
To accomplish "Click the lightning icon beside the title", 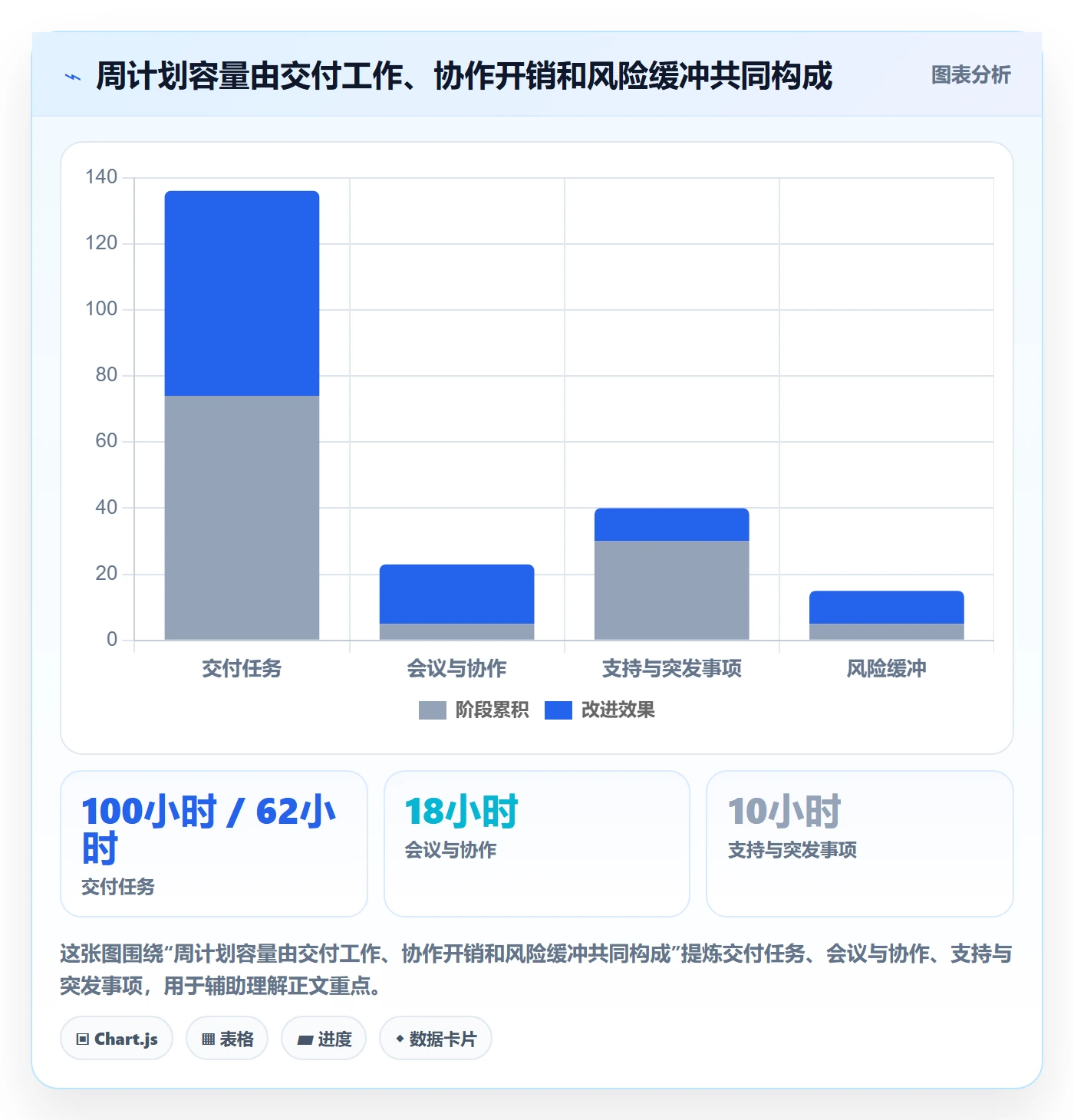I will point(73,77).
